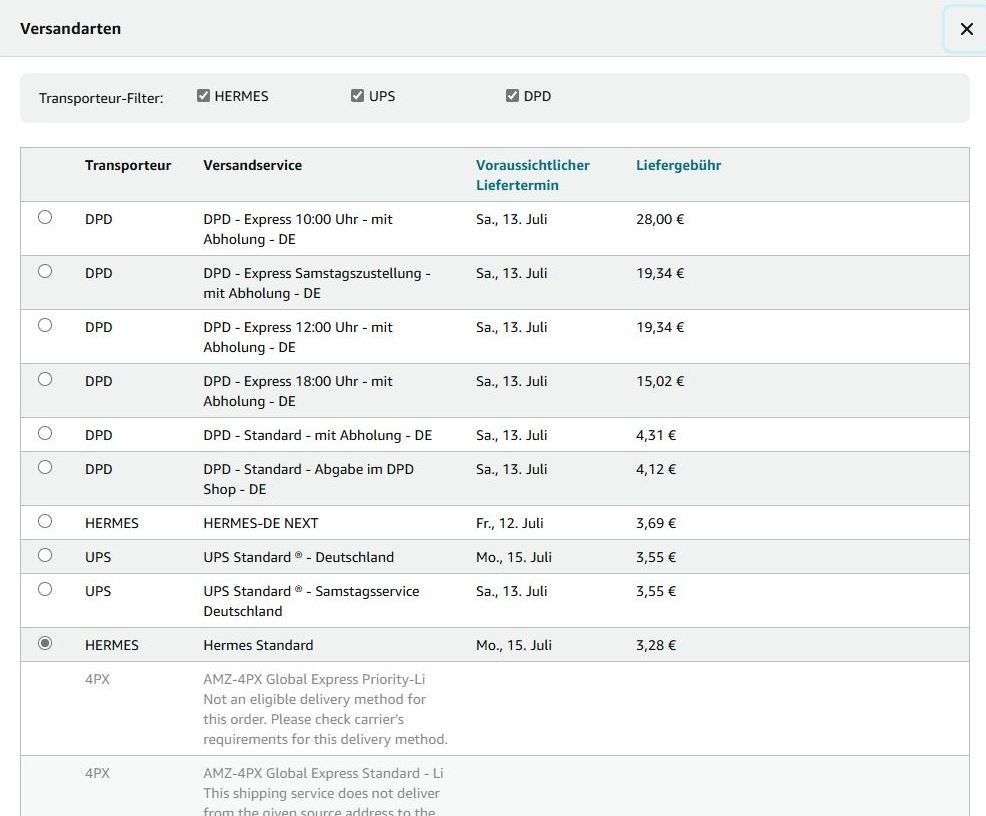The height and width of the screenshot is (816, 986).
Task: Select UPS Standard Samstagsservice radio button
Action: coord(45,589)
